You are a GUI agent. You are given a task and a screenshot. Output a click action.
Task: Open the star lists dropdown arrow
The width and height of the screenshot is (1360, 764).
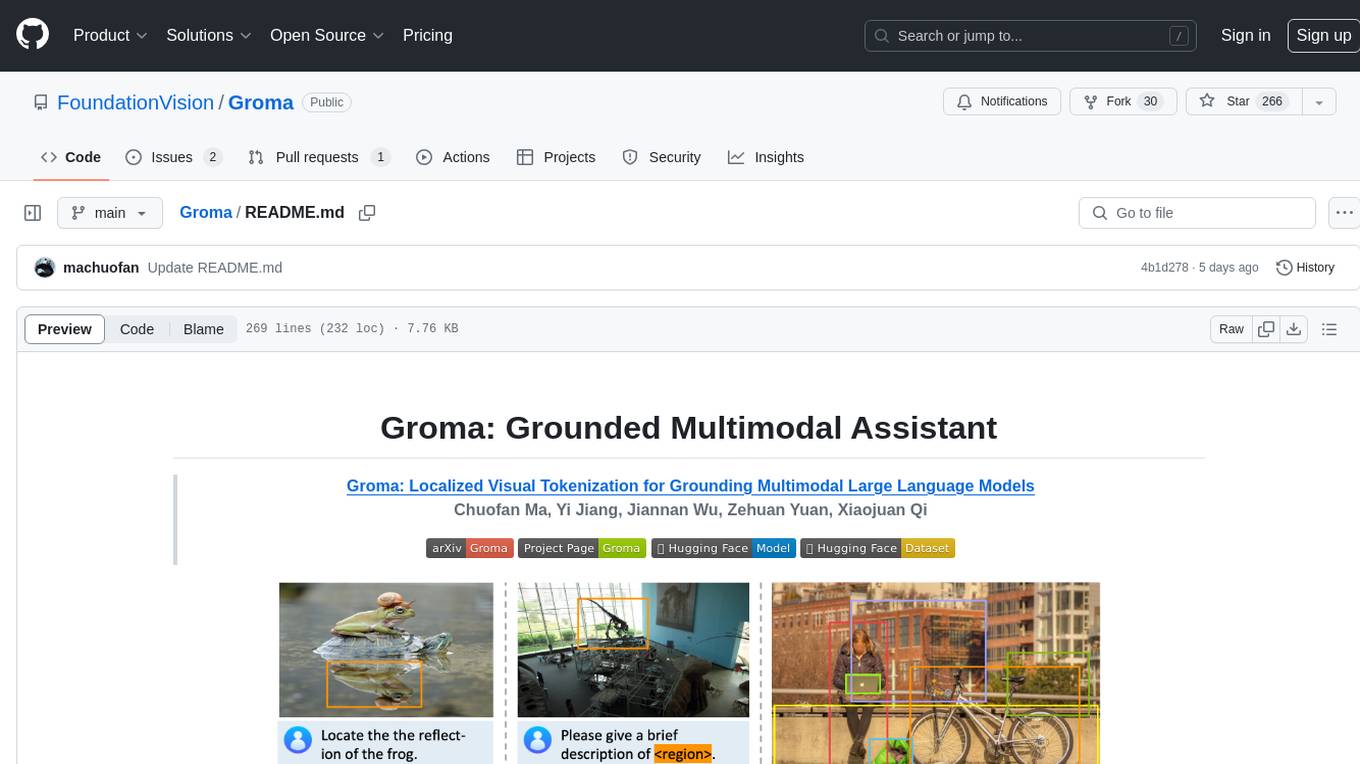pyautogui.click(x=1319, y=102)
